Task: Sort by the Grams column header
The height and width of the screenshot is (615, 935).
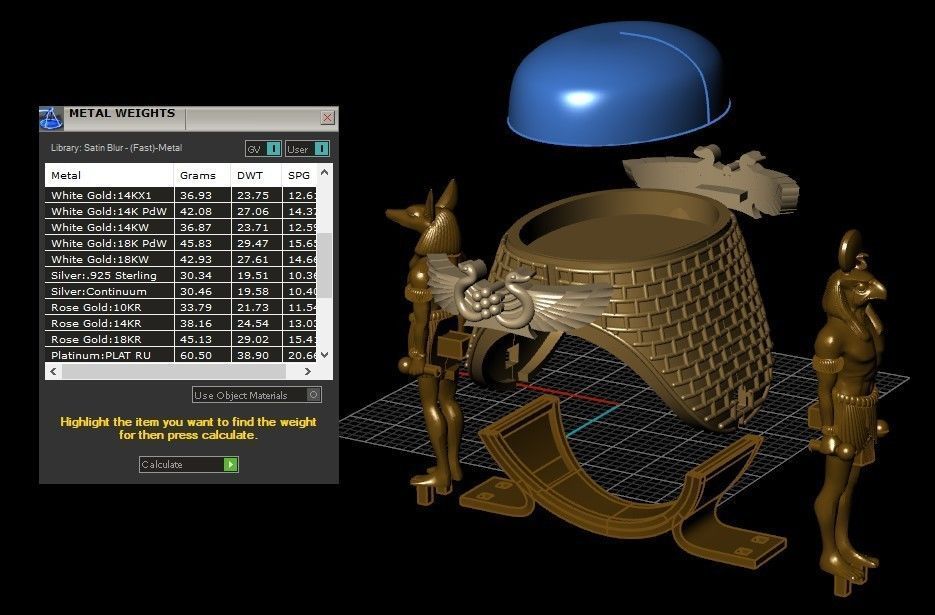Action: click(202, 175)
